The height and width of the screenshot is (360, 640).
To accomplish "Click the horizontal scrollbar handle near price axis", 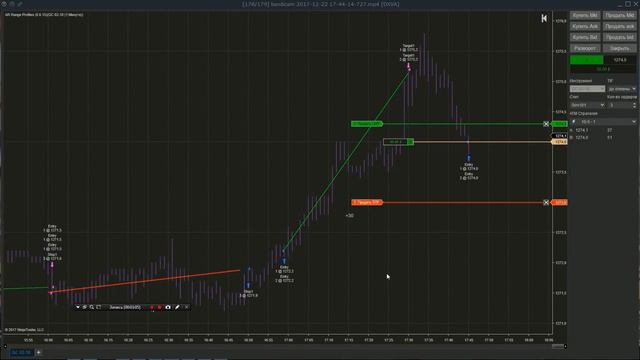I will 558,346.
